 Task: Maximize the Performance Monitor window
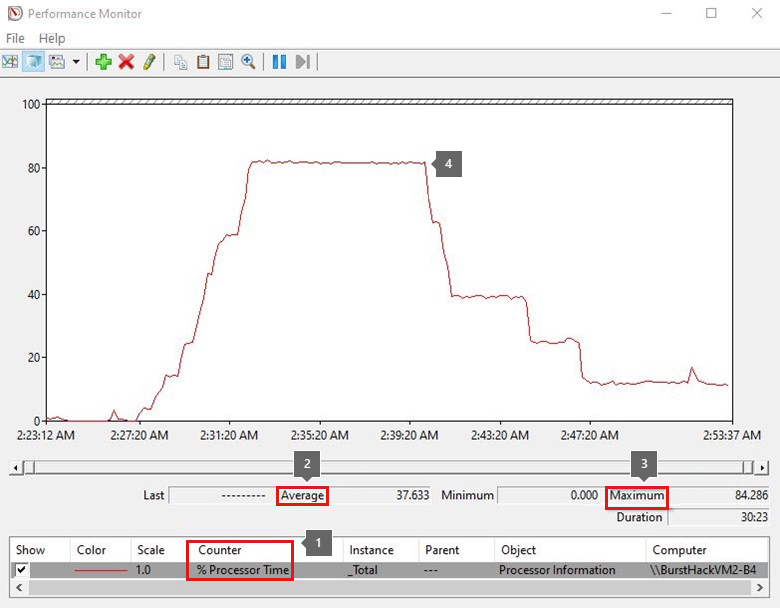[x=711, y=13]
